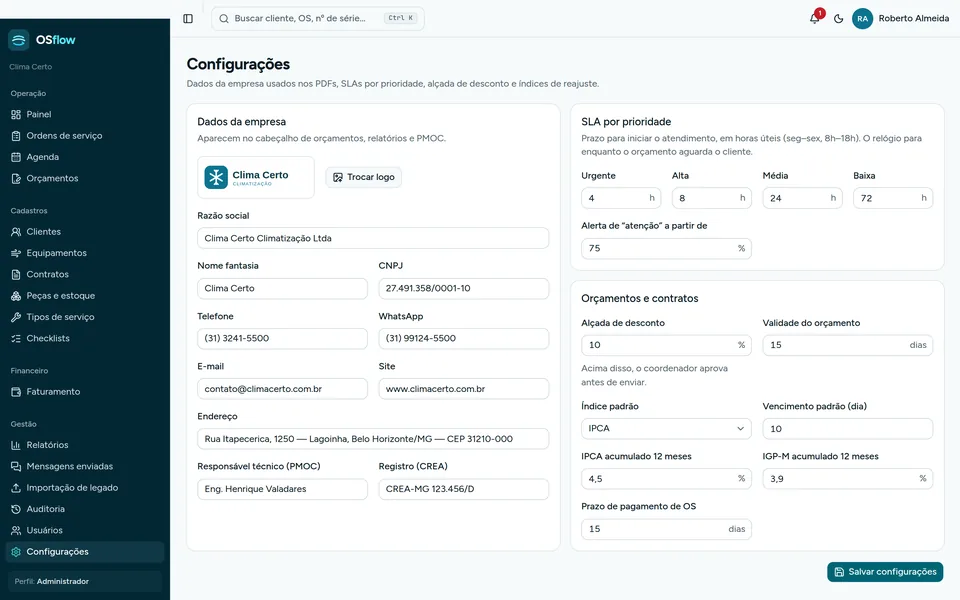Viewport: 960px width, 600px height.
Task: Focus the Buscar cliente search field
Action: 318,18
